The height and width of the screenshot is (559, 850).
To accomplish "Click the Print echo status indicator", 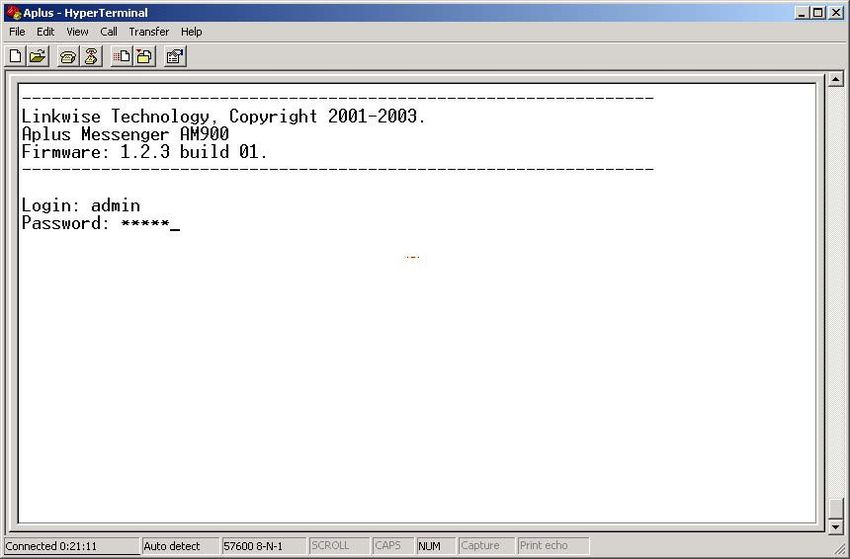I will [553, 545].
